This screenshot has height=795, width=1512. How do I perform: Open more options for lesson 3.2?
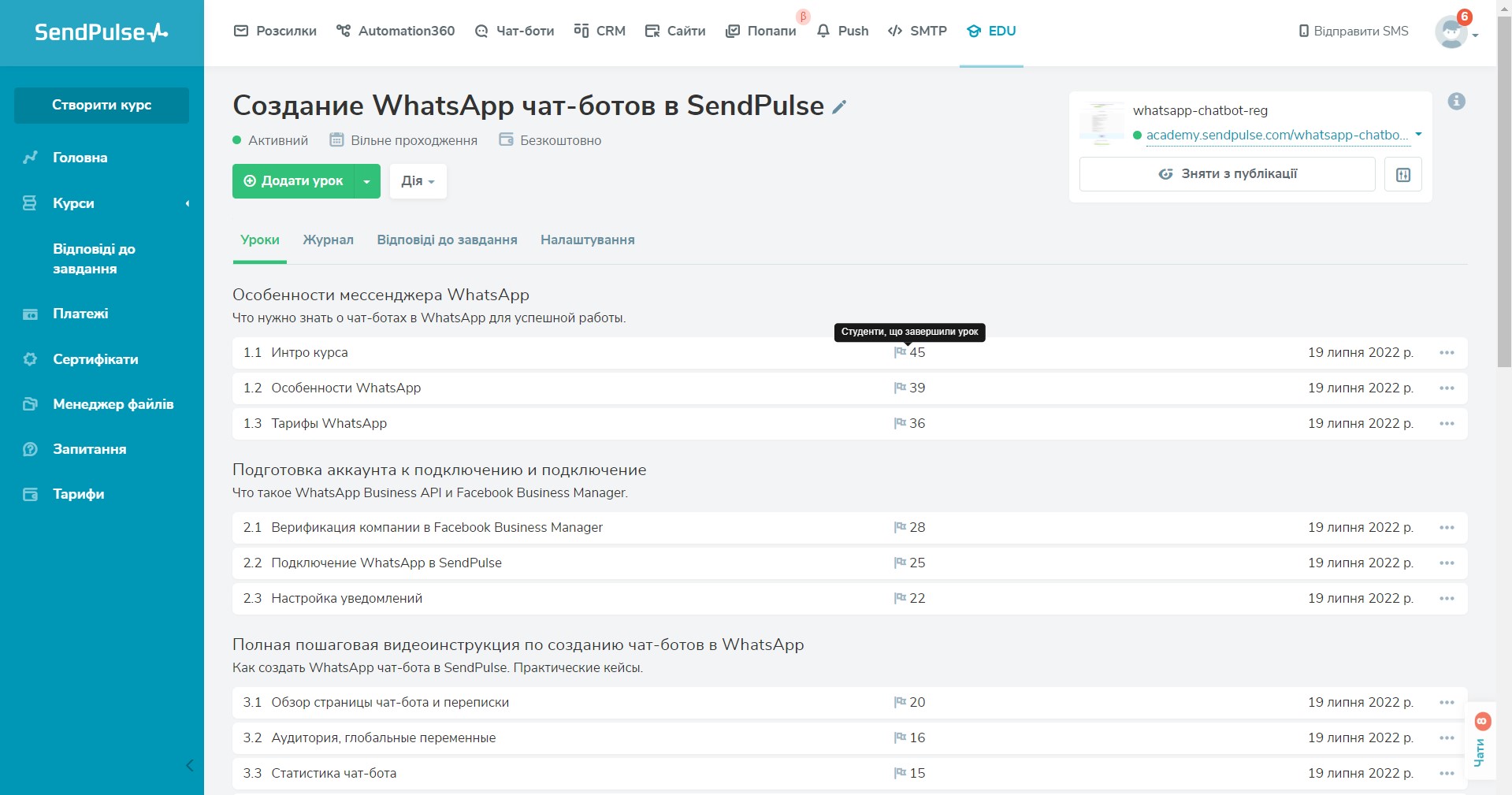click(x=1447, y=738)
